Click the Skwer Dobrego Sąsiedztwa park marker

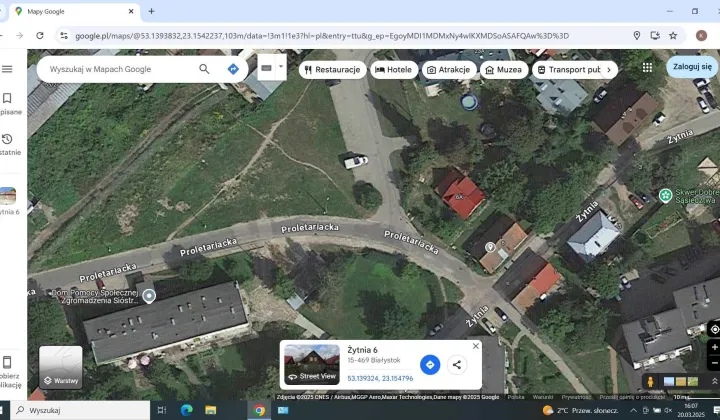pyautogui.click(x=665, y=196)
